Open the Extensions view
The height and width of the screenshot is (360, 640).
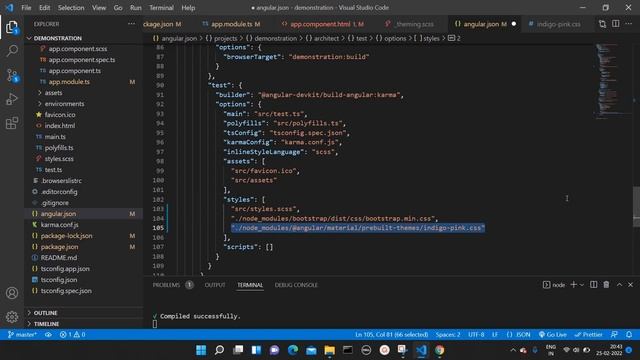(x=12, y=123)
